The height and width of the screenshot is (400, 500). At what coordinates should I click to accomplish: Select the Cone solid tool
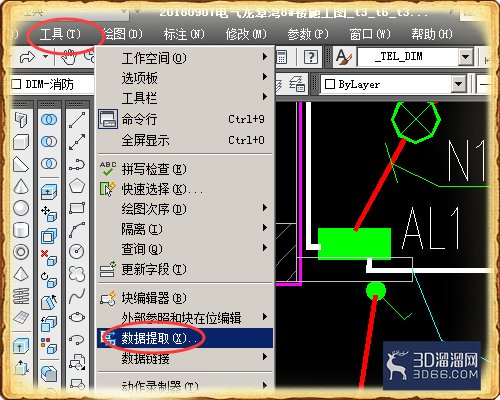coord(21,186)
